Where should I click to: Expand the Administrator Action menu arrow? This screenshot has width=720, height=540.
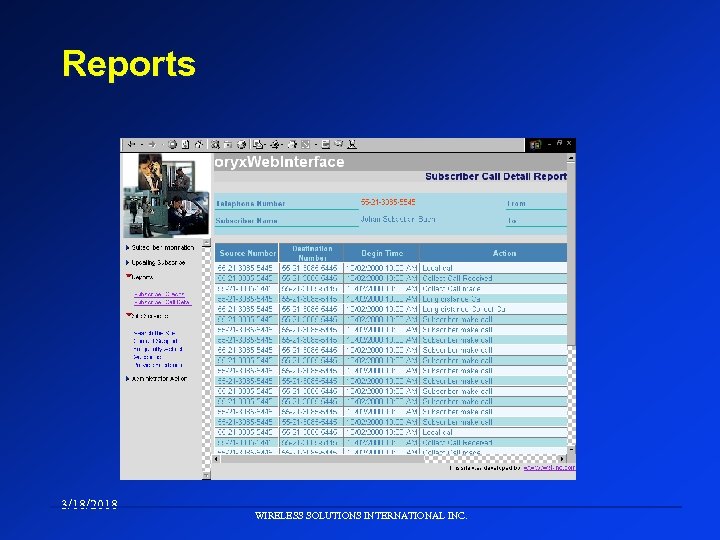(x=127, y=379)
